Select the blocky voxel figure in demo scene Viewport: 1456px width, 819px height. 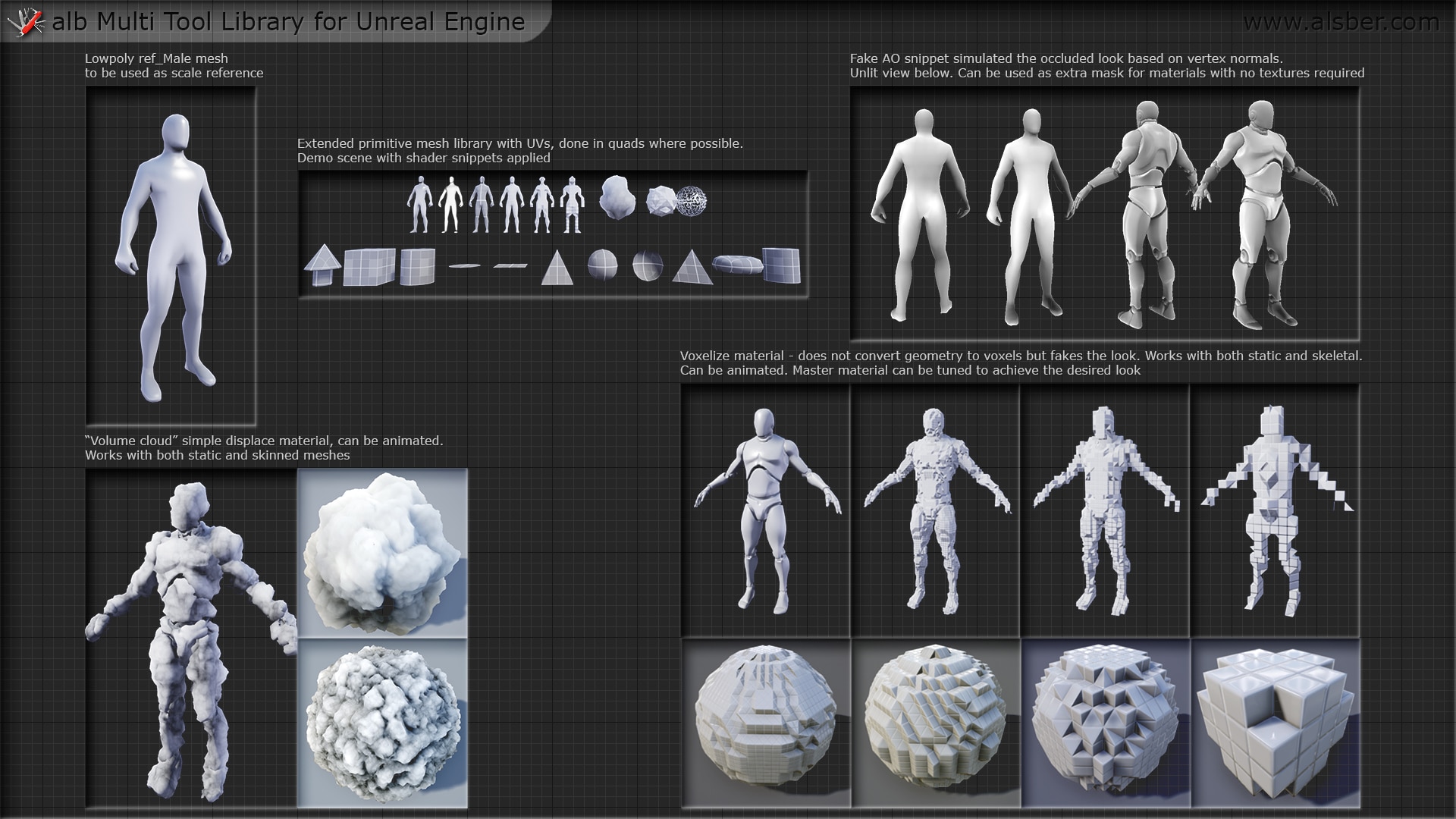coord(572,205)
